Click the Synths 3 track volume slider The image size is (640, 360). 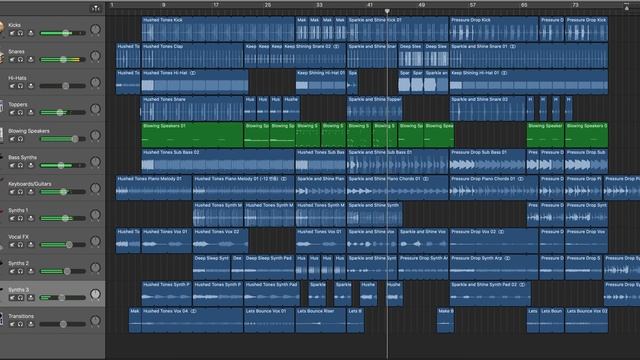(62, 298)
